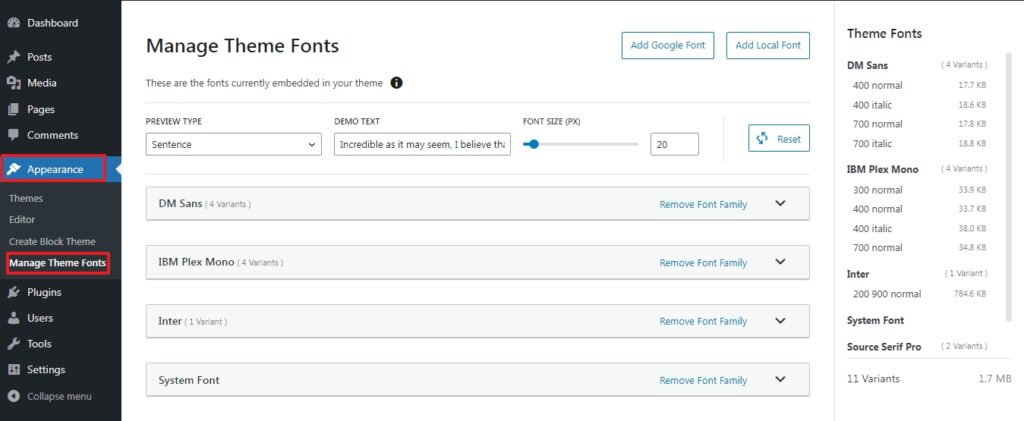Click DM Sans 700 italic variant

click(872, 144)
